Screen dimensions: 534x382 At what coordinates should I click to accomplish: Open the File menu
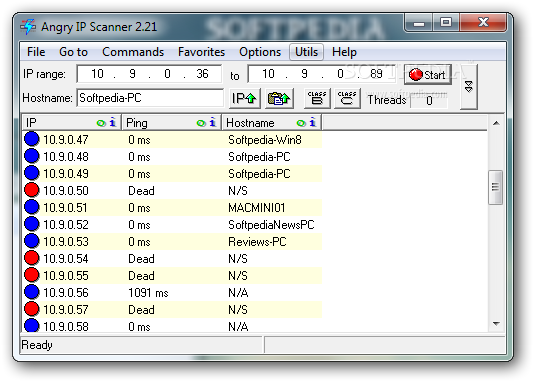(36, 52)
